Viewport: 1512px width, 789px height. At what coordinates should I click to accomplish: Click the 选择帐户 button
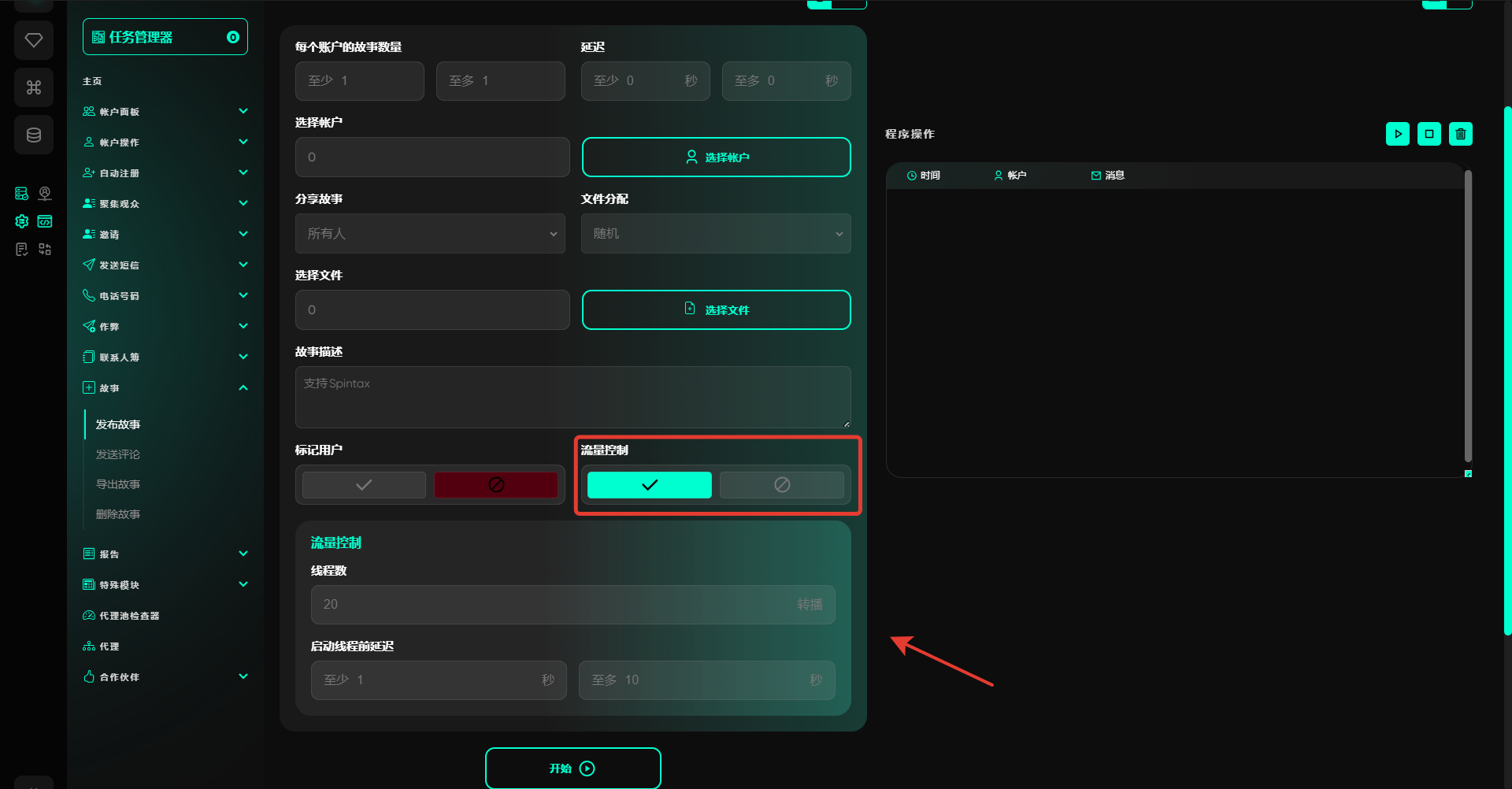coord(716,157)
